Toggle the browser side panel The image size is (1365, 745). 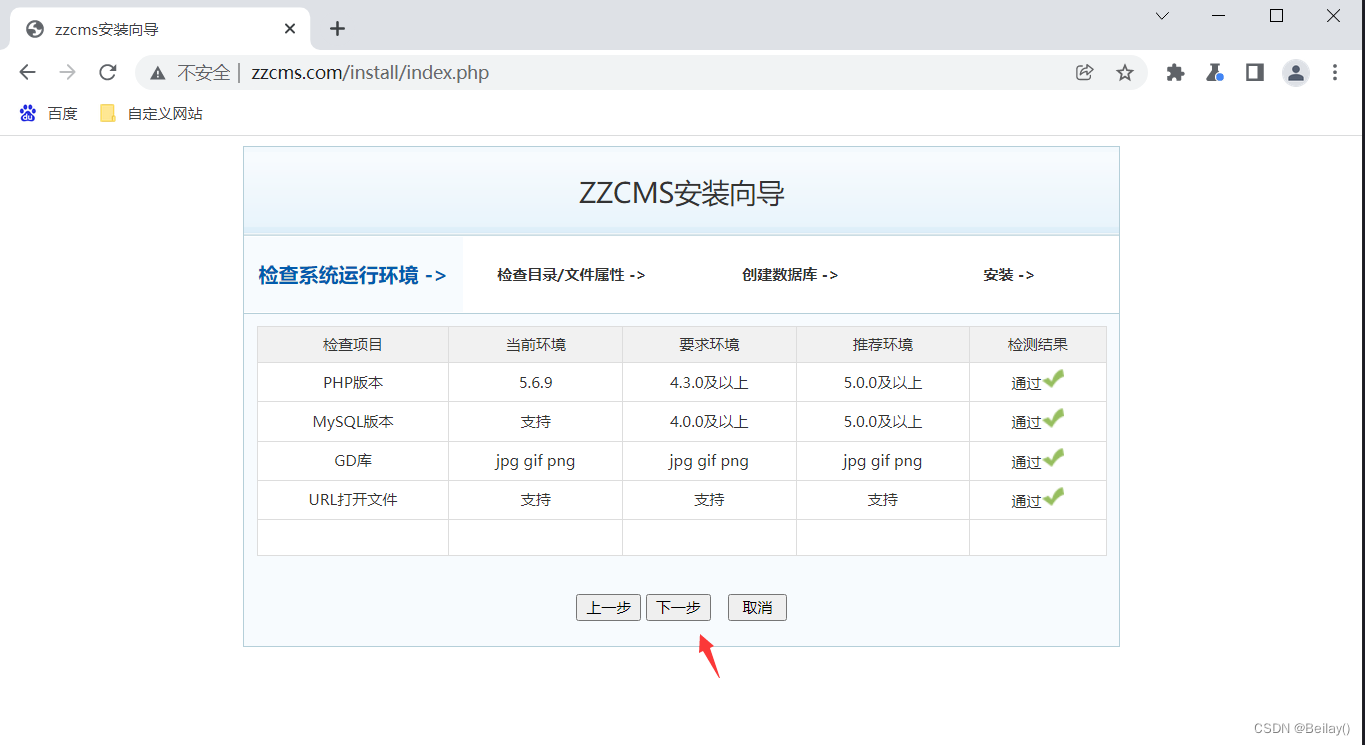(1255, 72)
